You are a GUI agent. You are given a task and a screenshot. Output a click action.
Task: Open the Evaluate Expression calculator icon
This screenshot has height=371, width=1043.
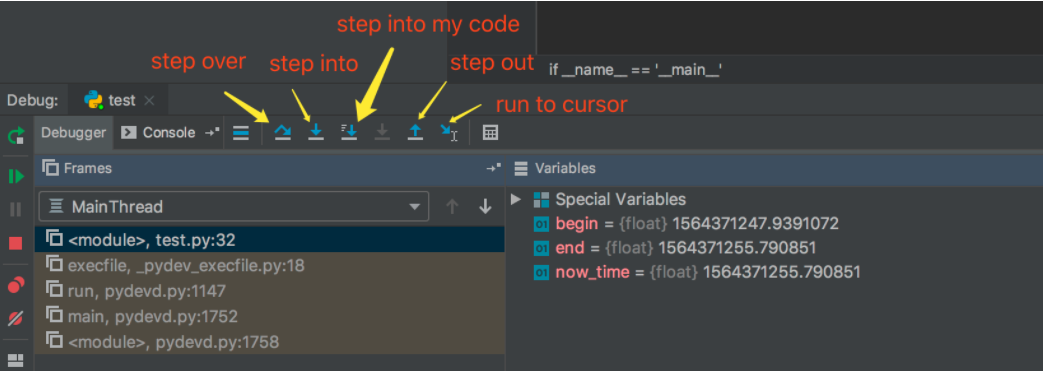[x=490, y=132]
